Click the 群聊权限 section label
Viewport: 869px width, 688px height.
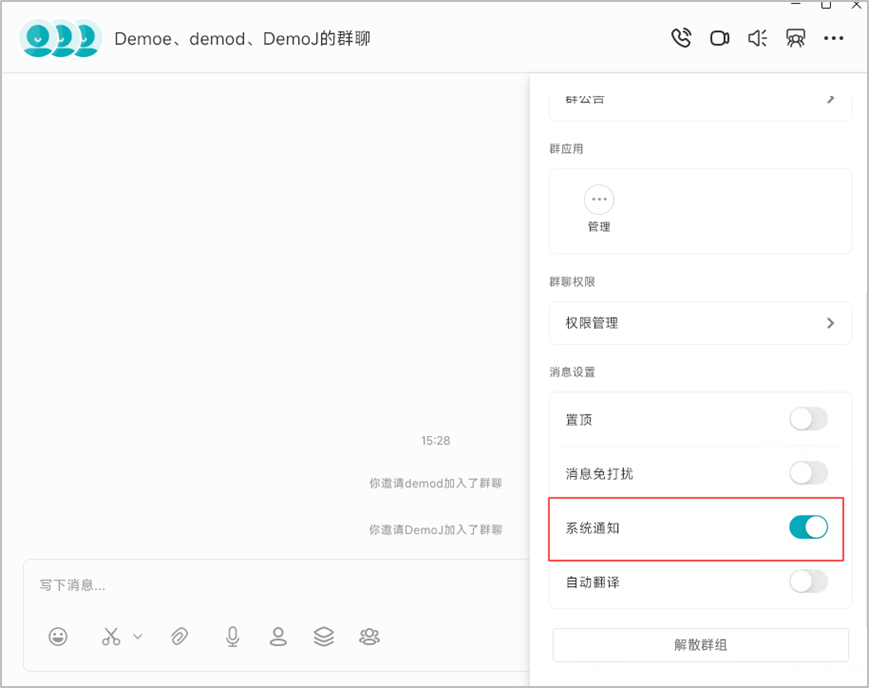coord(572,282)
